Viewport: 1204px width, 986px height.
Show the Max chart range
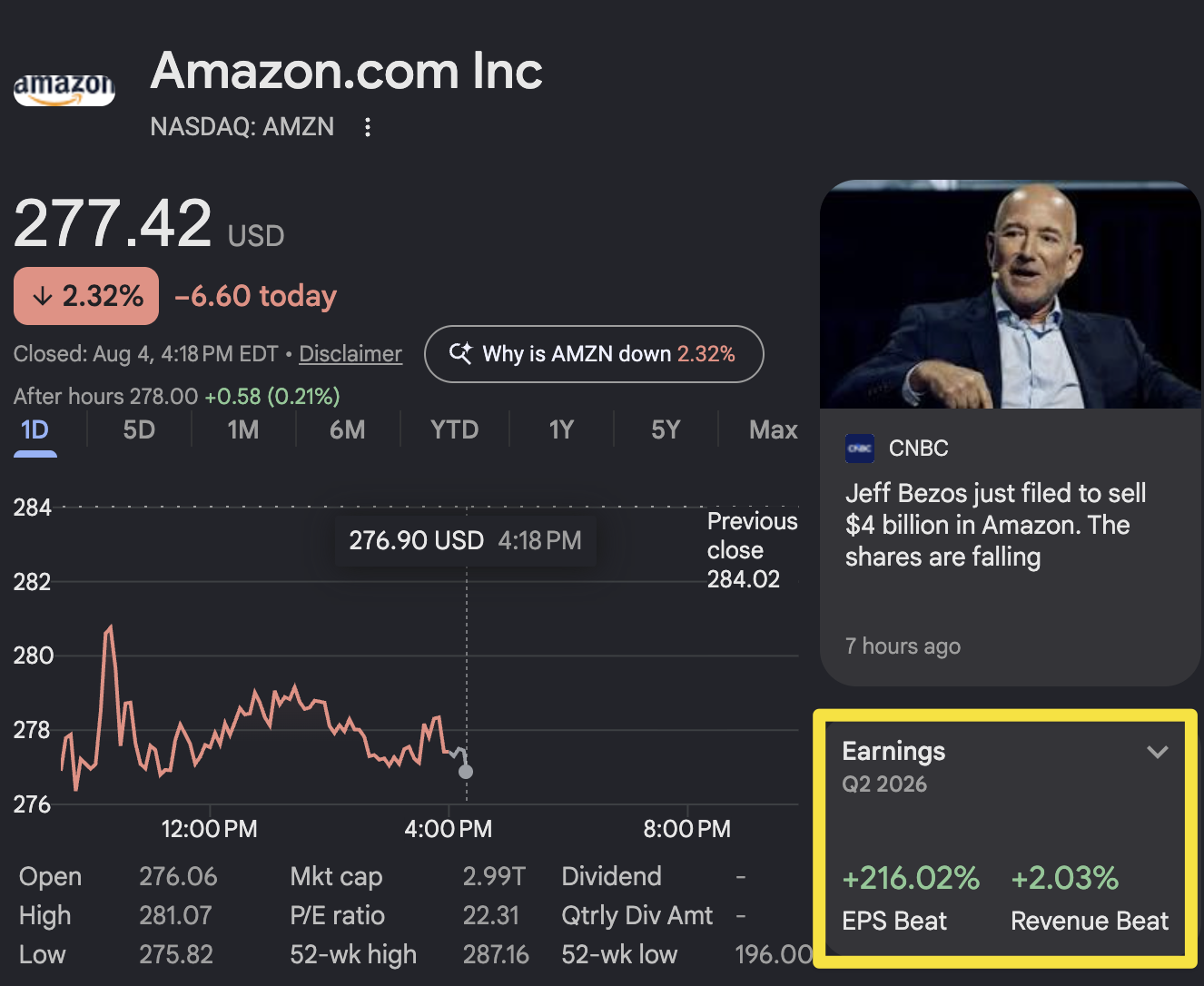click(x=774, y=429)
